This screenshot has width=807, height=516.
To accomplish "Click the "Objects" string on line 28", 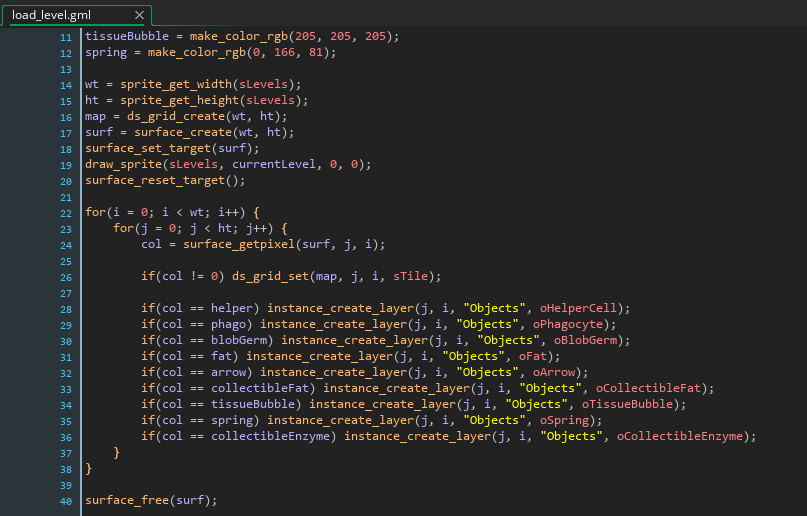I will pyautogui.click(x=494, y=308).
